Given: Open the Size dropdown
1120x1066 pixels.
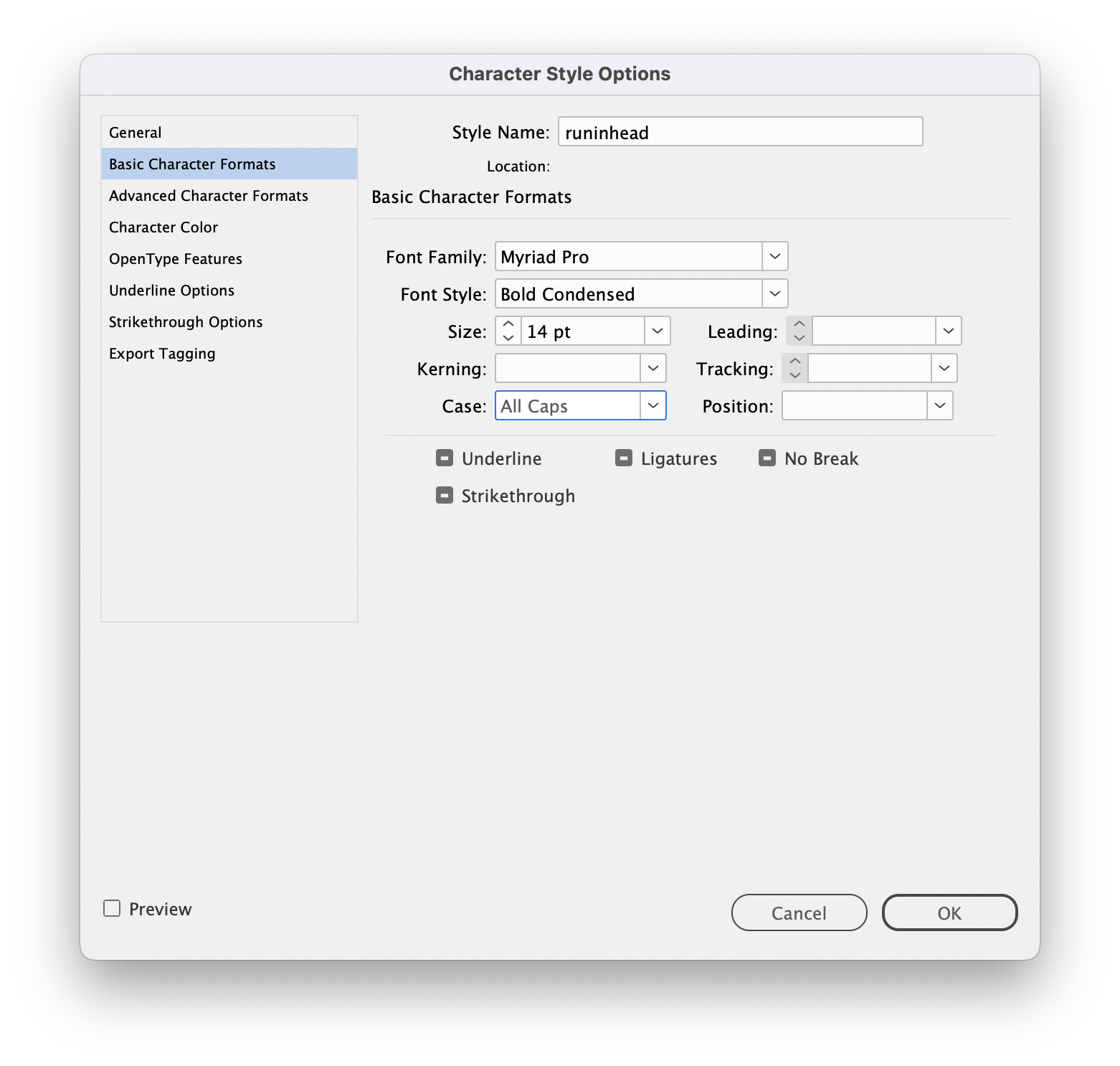Looking at the screenshot, I should [x=656, y=331].
